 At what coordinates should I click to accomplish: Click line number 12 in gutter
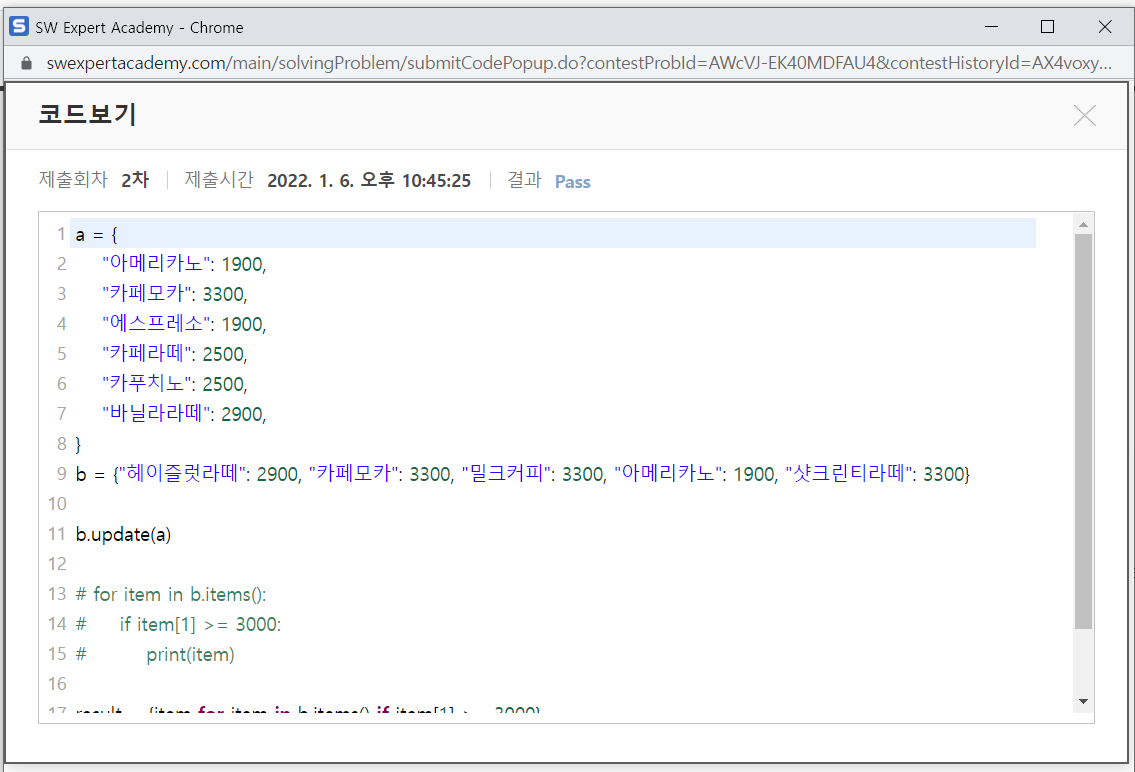[57, 564]
